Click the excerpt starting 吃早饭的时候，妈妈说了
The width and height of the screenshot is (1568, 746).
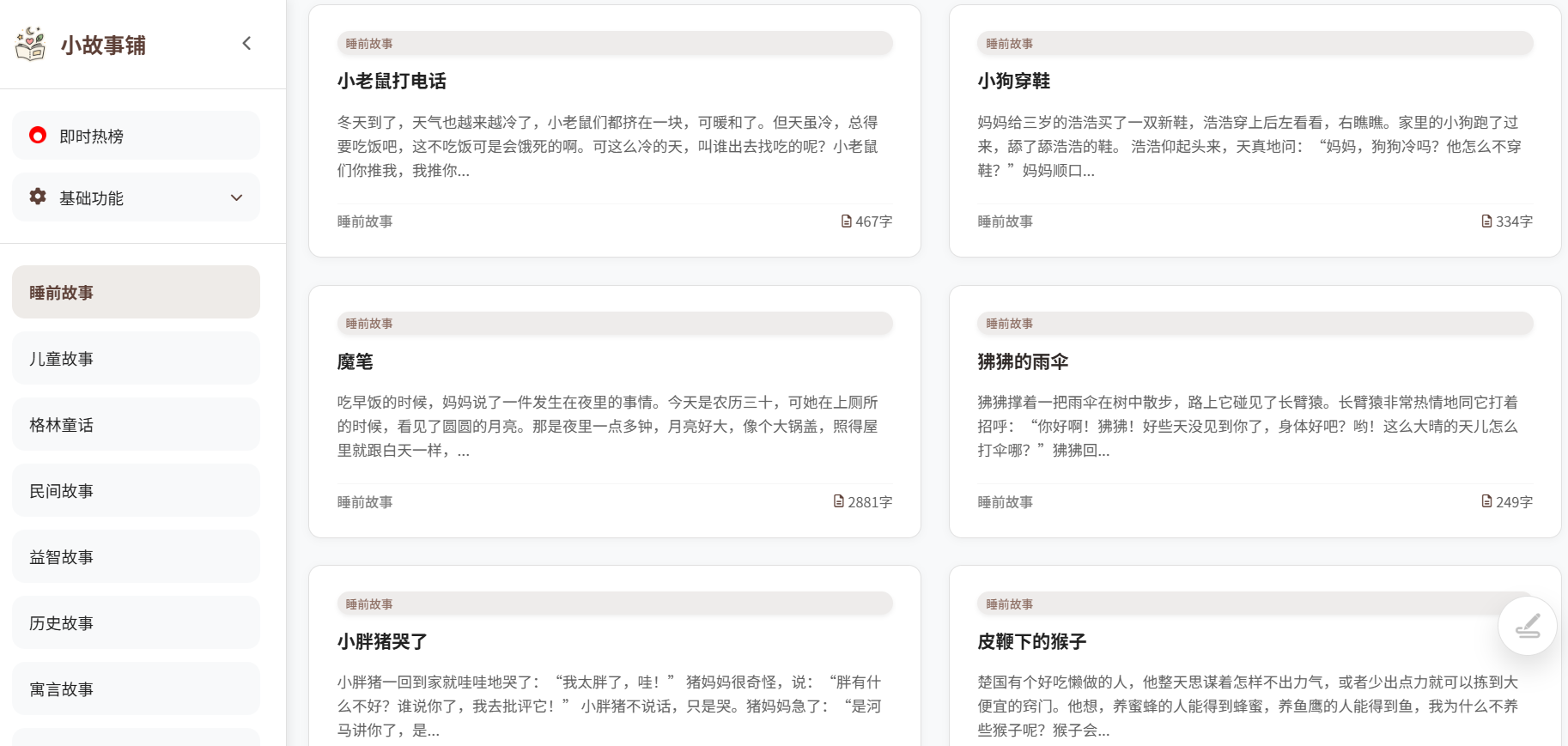coord(608,427)
